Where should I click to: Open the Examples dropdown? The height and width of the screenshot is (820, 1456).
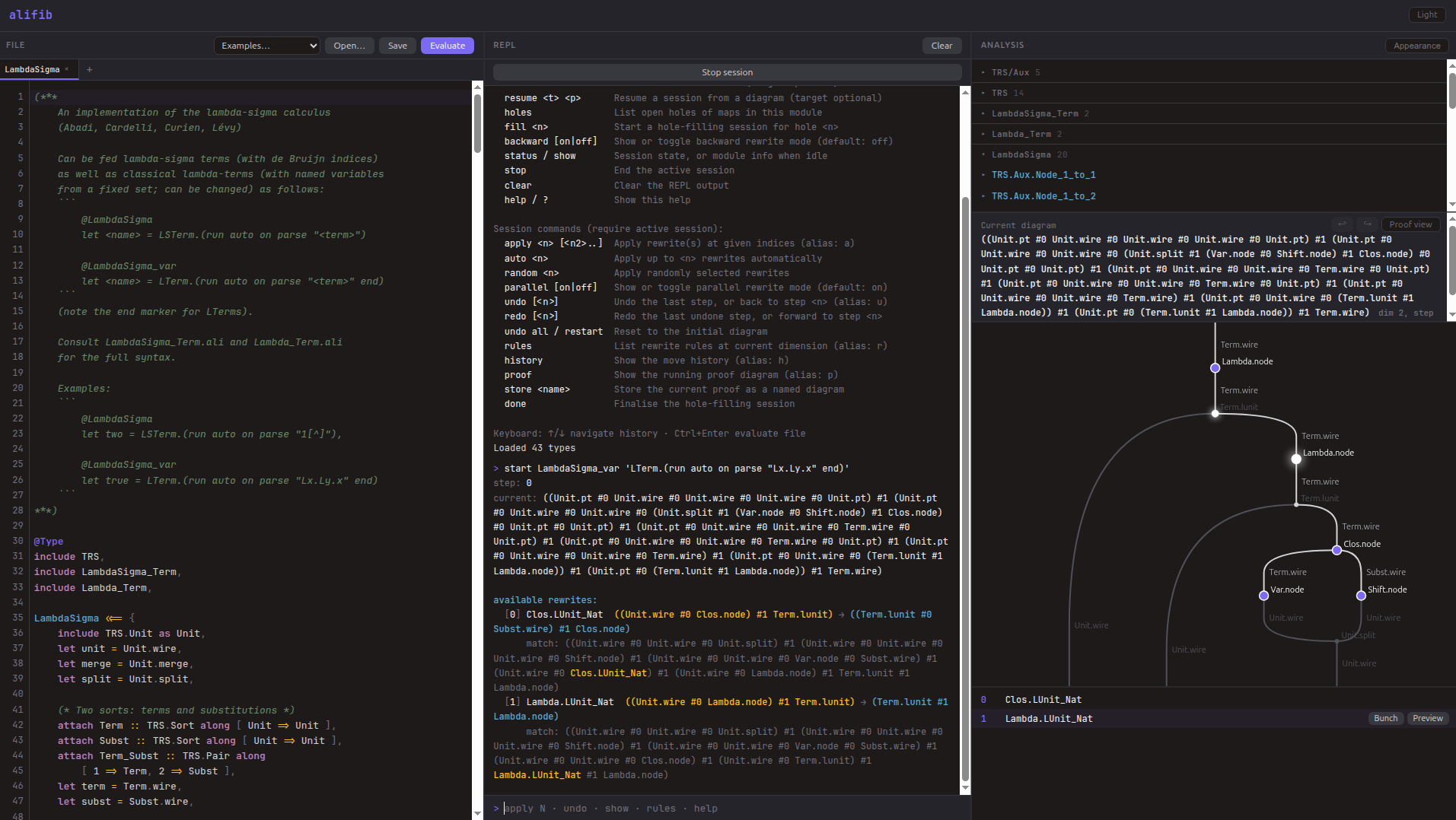click(x=267, y=46)
